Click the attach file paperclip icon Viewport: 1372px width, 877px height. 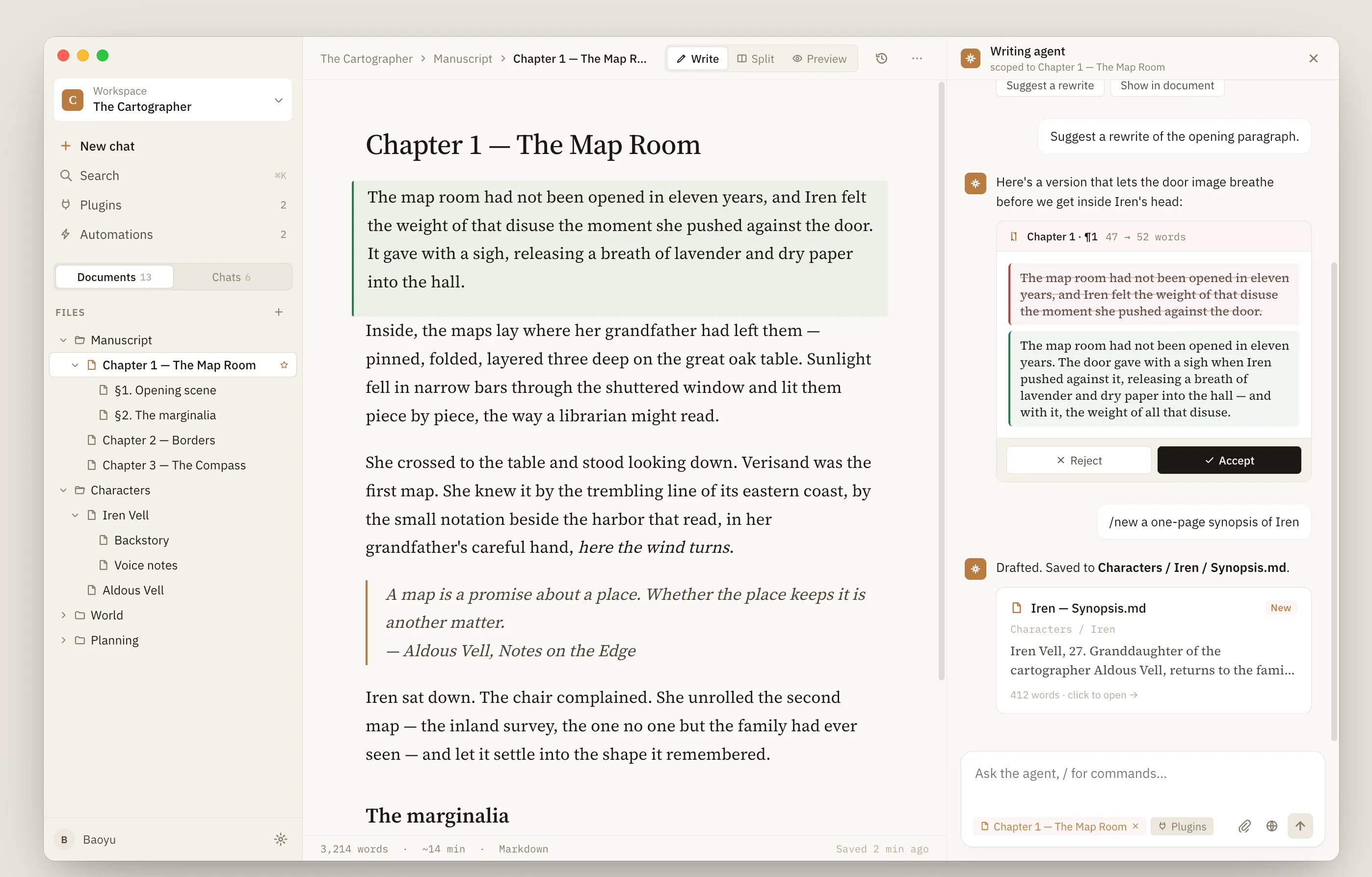click(1244, 826)
